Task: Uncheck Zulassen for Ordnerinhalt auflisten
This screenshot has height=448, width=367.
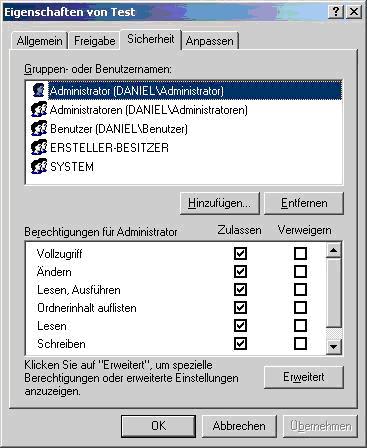Action: pyautogui.click(x=240, y=307)
